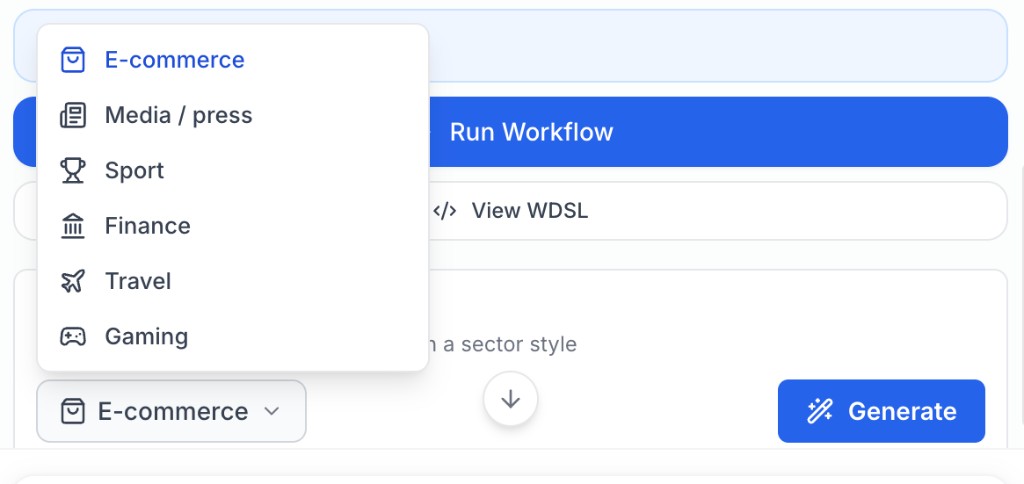Open the E-commerce sector dropdown

tap(171, 411)
